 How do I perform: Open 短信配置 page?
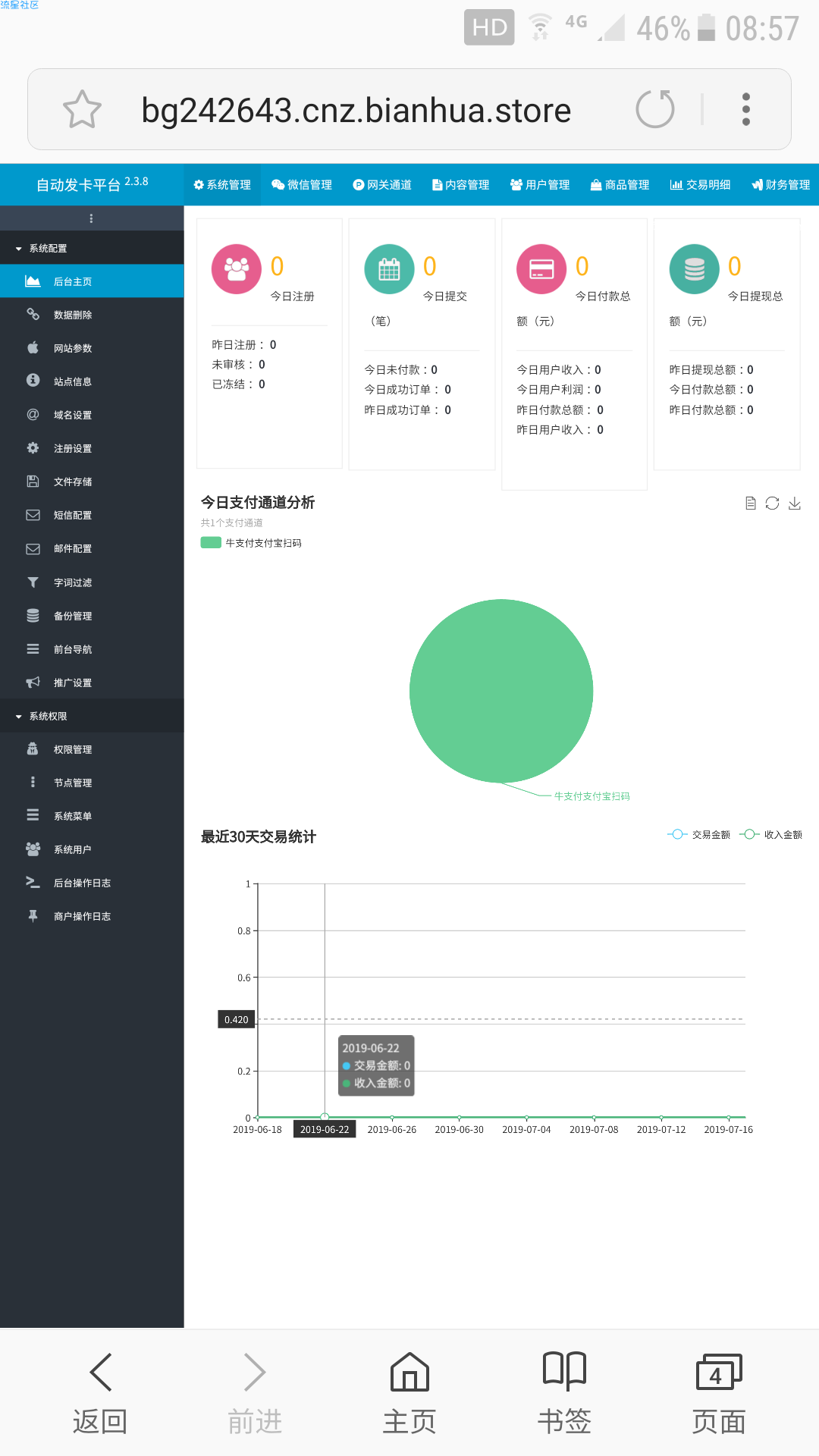tap(92, 515)
